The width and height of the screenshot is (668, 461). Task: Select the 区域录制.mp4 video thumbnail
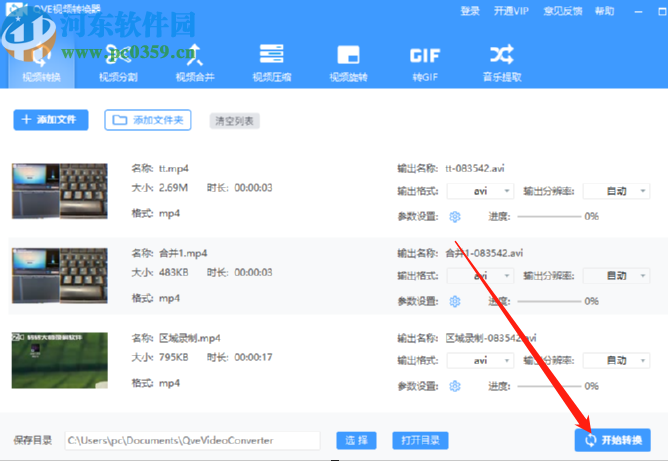pos(60,360)
